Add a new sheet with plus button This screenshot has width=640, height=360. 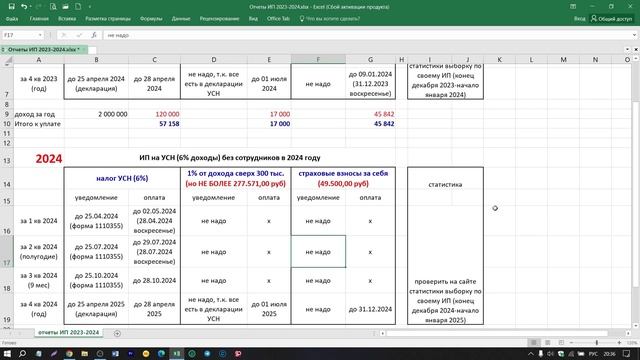tap(117, 333)
